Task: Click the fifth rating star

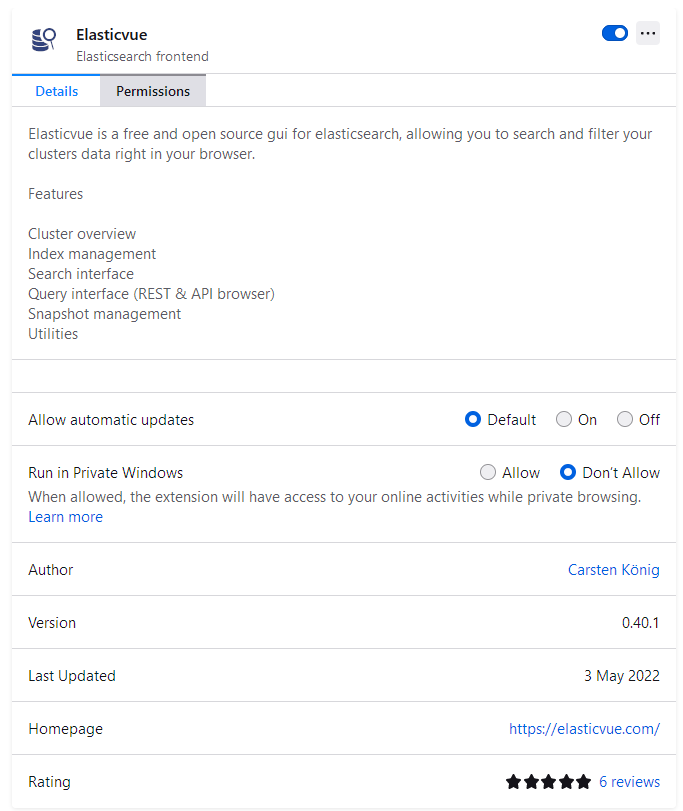Action: 583,781
